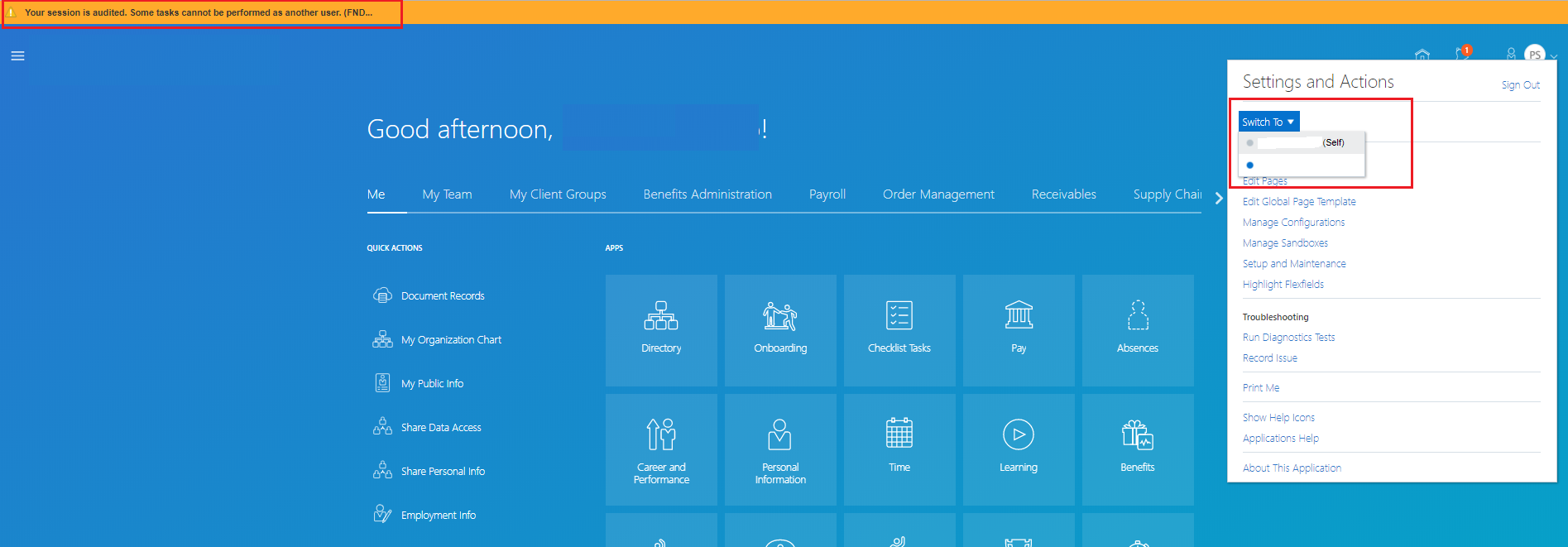
Task: Open Document Records quick action
Action: point(442,296)
